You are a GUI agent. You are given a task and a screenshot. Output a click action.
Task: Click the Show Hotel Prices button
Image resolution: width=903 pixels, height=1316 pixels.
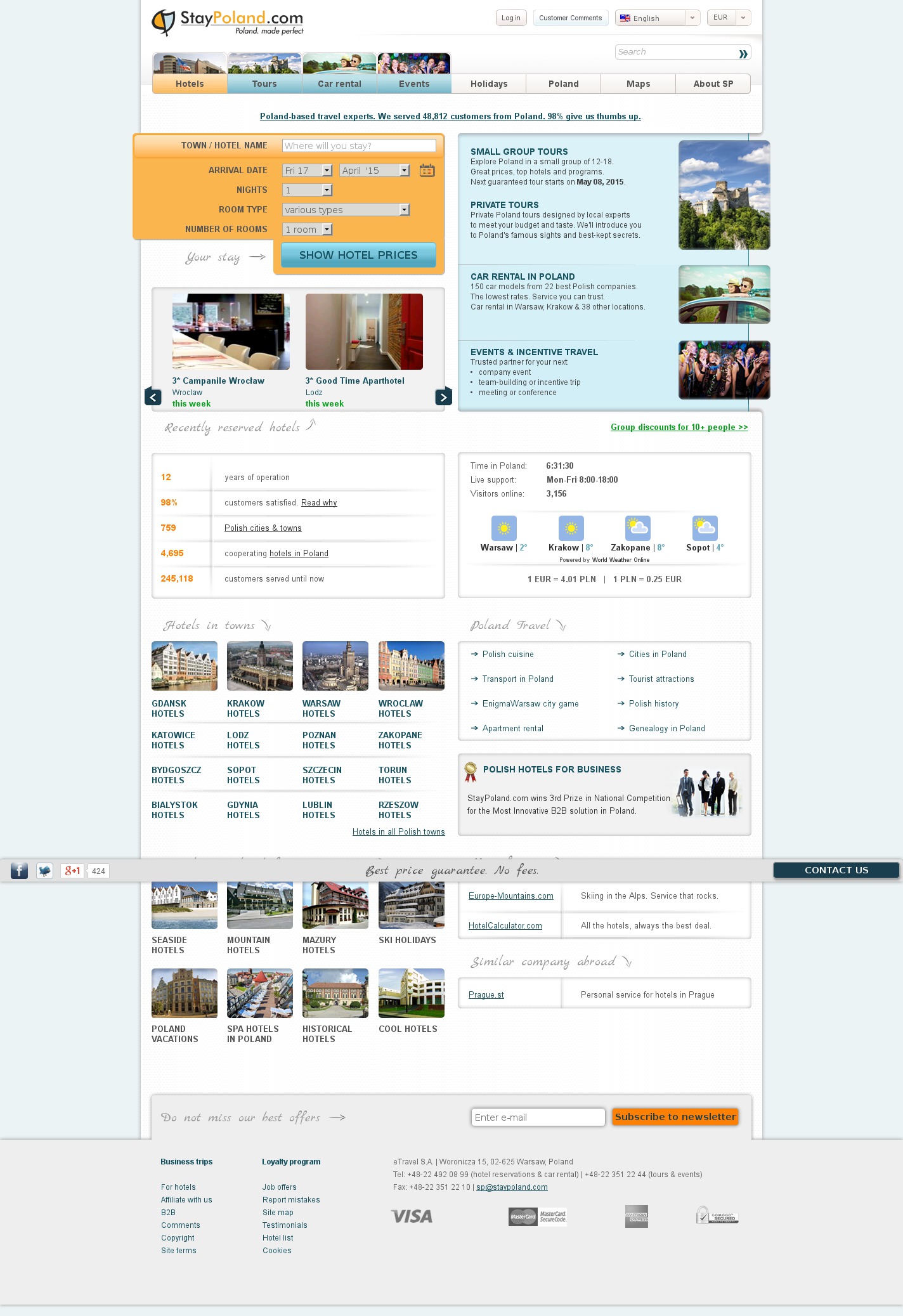pos(358,255)
